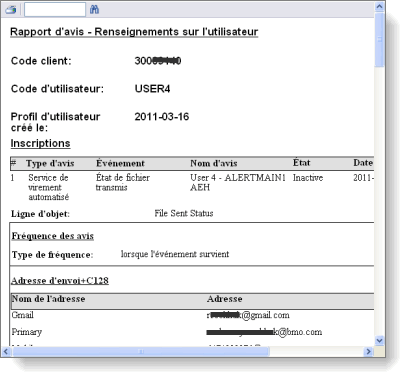
Task: Click the horizontal scrollbar left arrow
Action: [x=6, y=351]
